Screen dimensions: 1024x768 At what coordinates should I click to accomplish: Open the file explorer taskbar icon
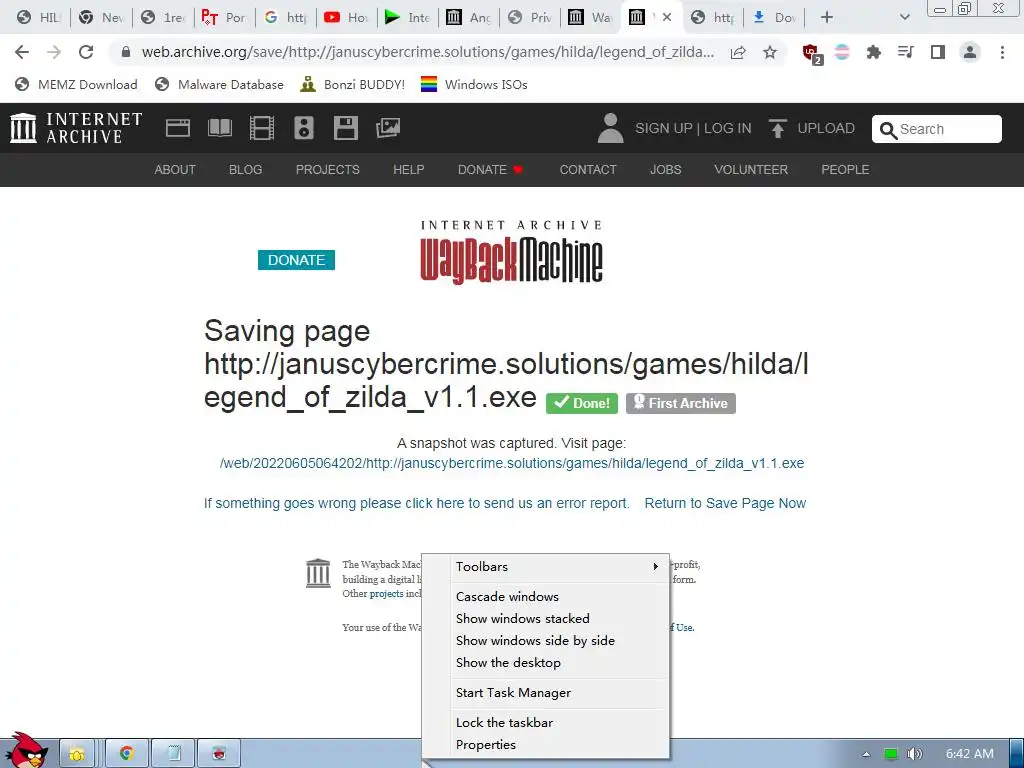point(78,753)
